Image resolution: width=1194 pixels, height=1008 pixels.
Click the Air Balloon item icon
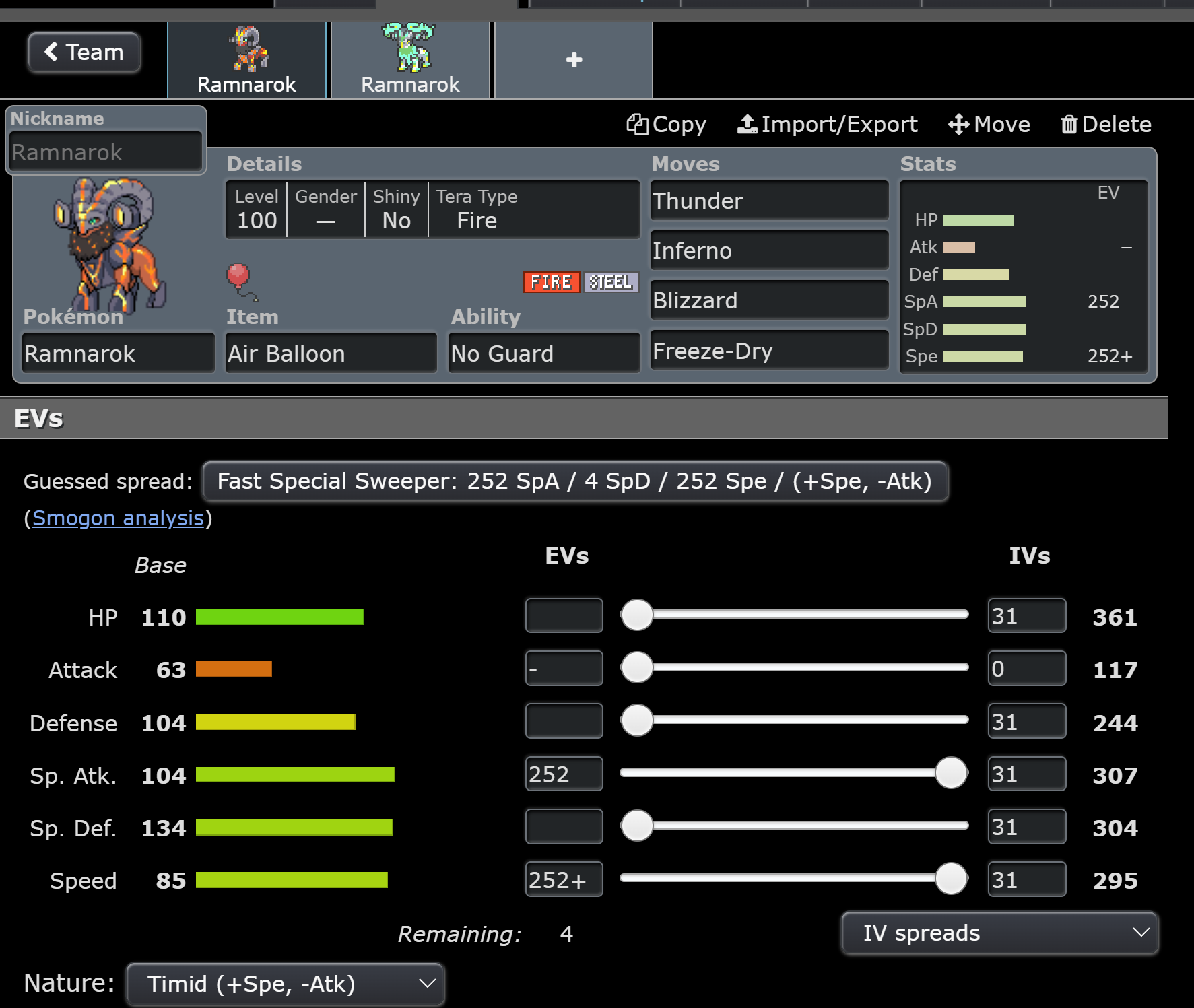[241, 281]
